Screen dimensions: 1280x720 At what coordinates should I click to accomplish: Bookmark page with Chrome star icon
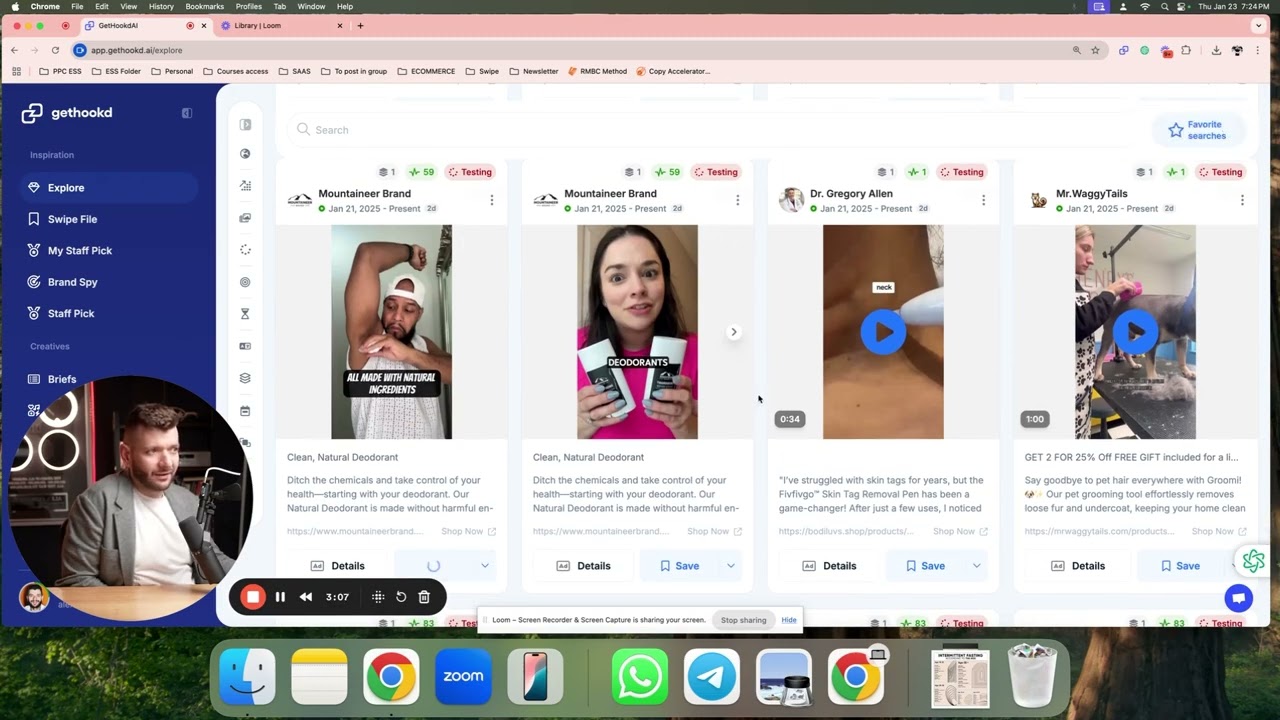1095,50
